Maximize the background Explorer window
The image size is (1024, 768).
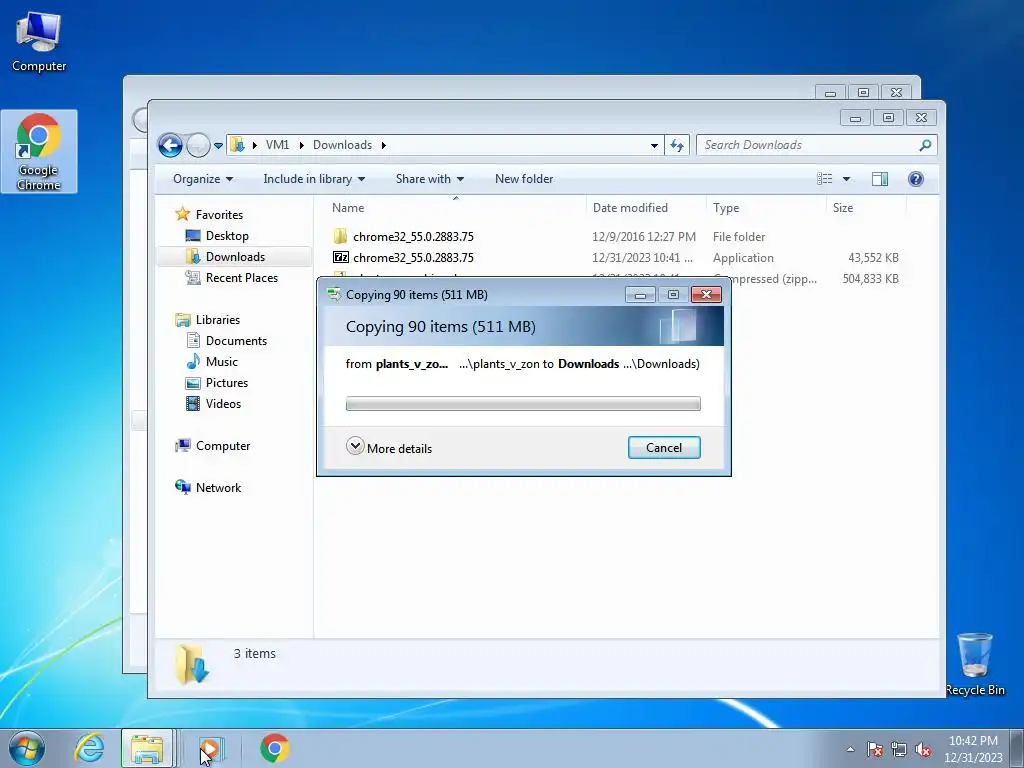click(863, 93)
